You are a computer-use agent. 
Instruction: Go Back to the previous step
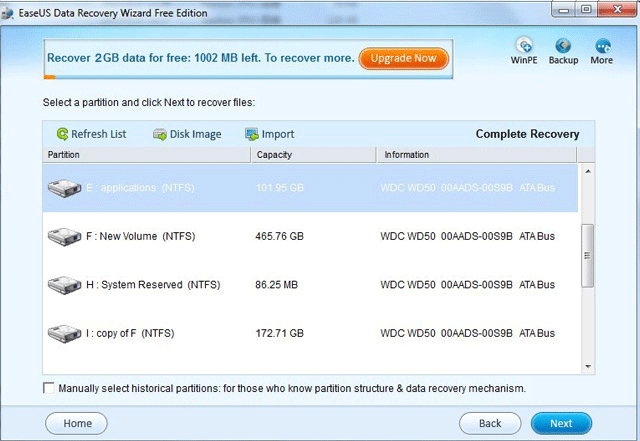(489, 423)
